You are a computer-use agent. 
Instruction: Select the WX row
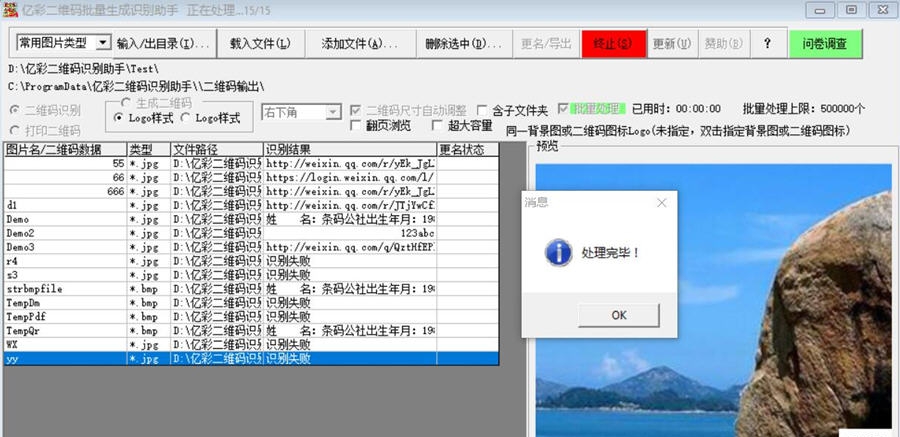pos(251,345)
